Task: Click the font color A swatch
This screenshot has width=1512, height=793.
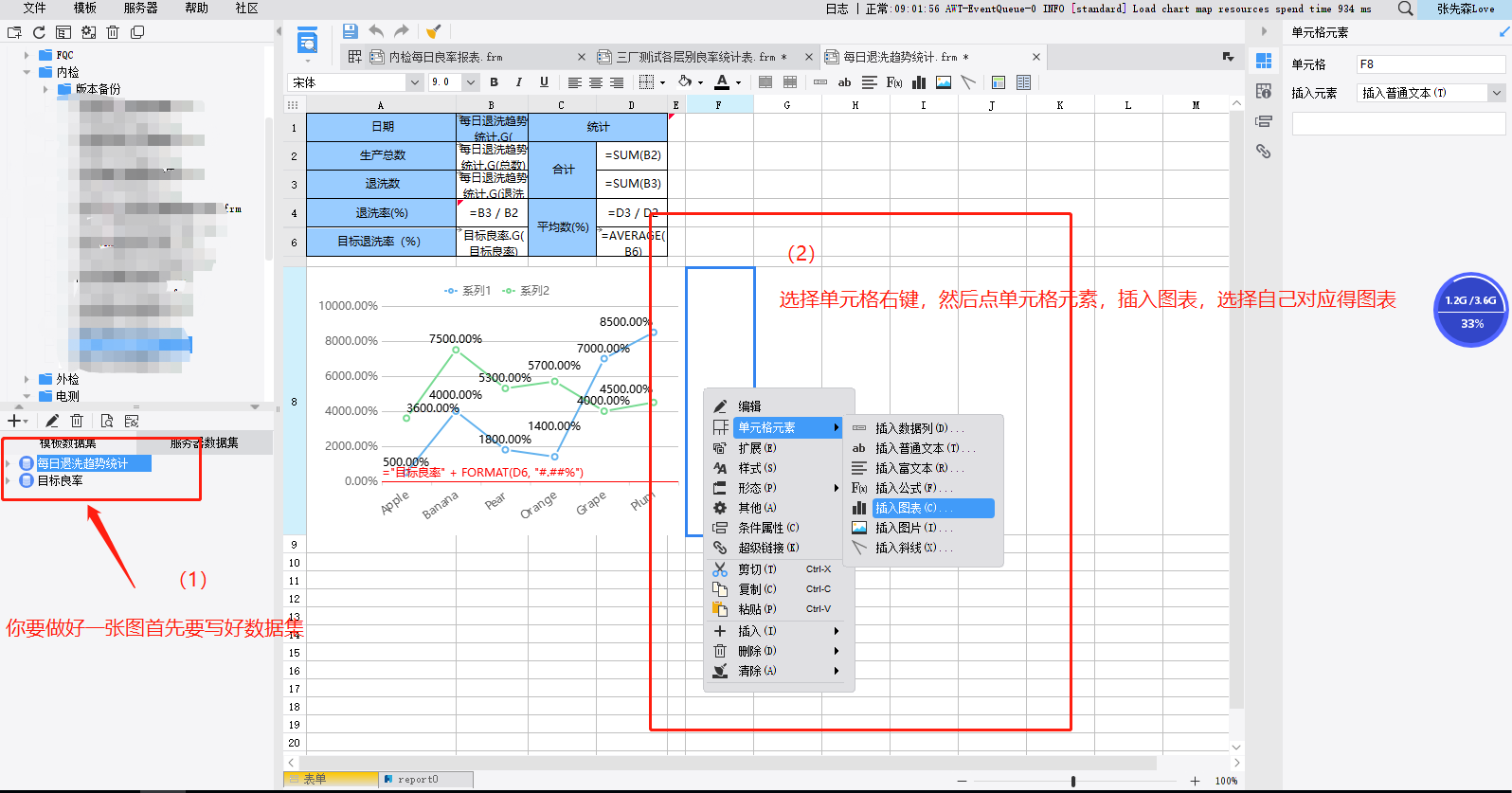Action: click(x=722, y=82)
